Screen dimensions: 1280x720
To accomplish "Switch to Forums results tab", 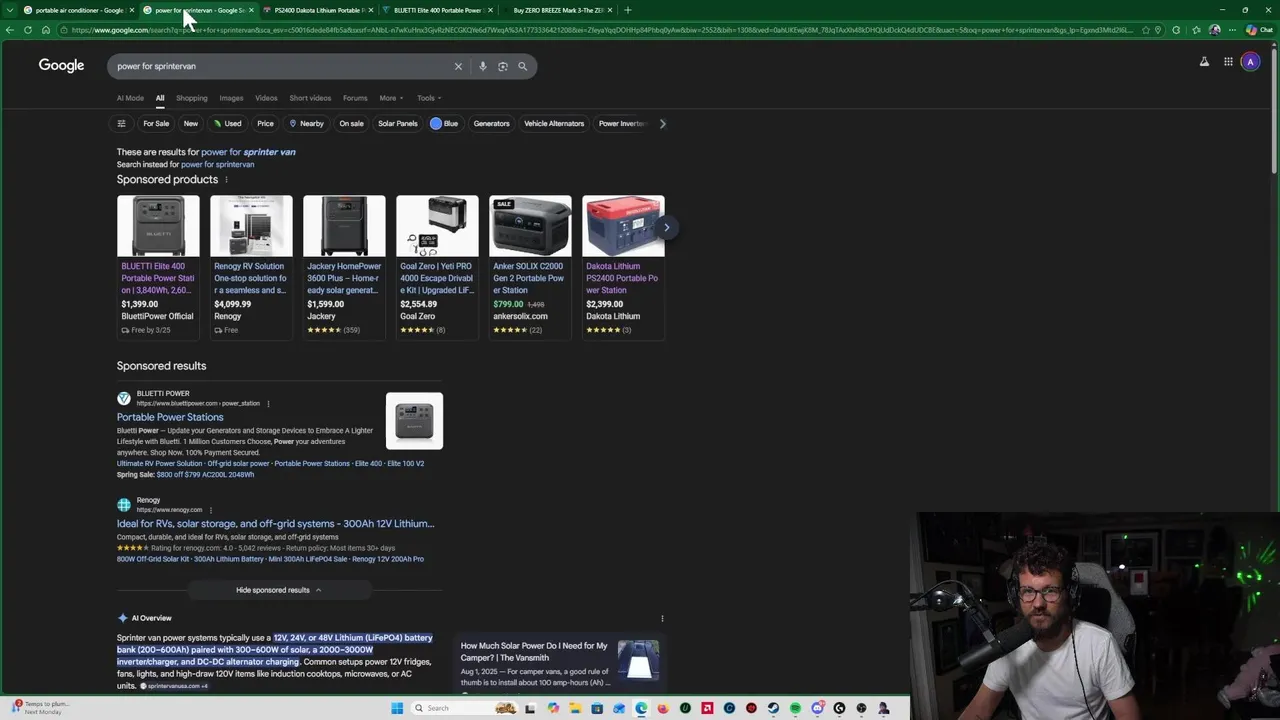I will 355,98.
